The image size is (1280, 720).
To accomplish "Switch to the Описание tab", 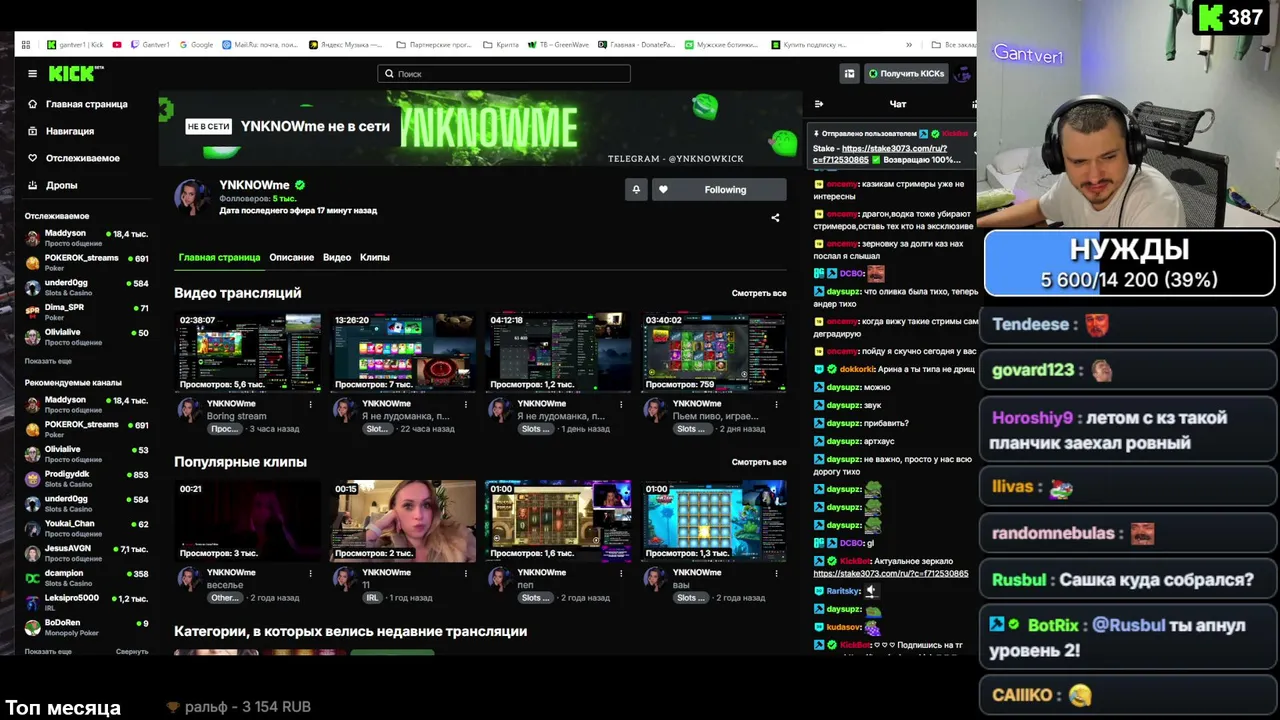I will [x=291, y=257].
